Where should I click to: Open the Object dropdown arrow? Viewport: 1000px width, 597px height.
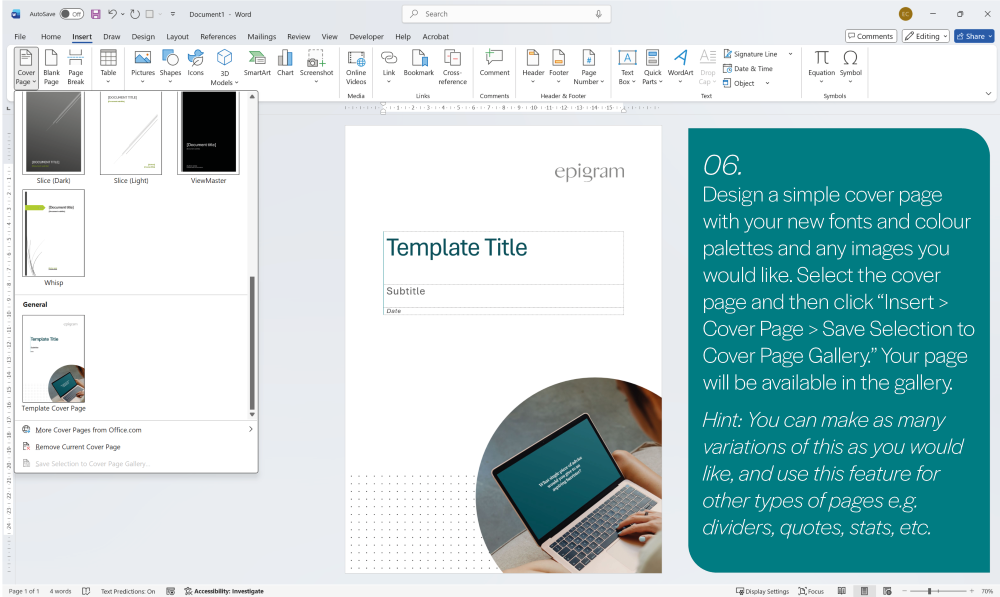tap(767, 83)
